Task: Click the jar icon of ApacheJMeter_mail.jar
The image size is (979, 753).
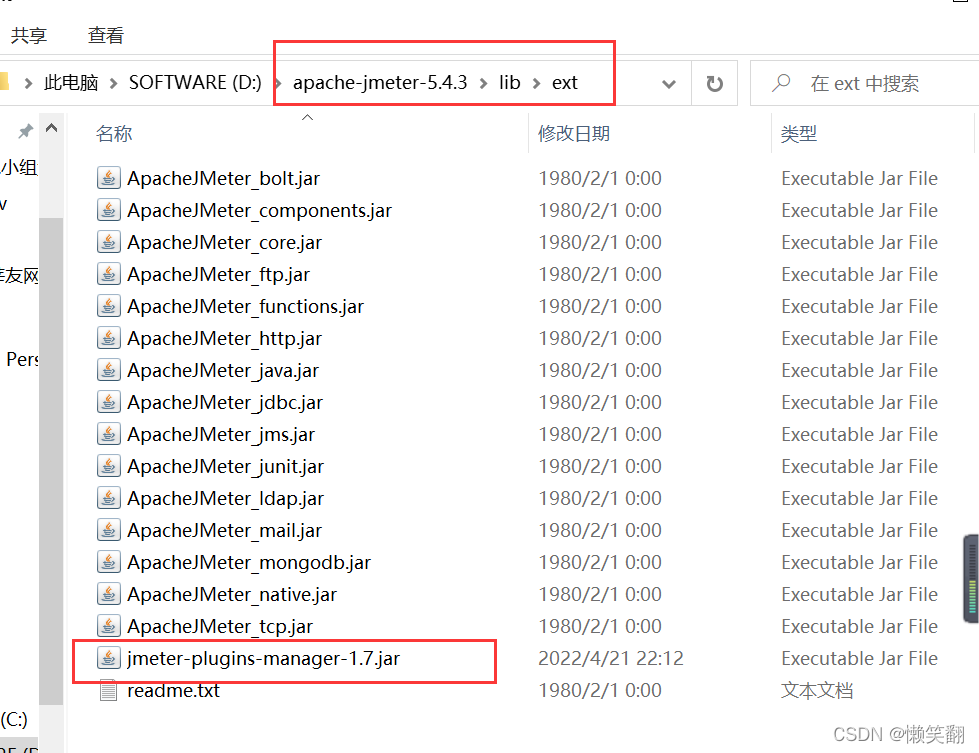Action: (x=109, y=530)
